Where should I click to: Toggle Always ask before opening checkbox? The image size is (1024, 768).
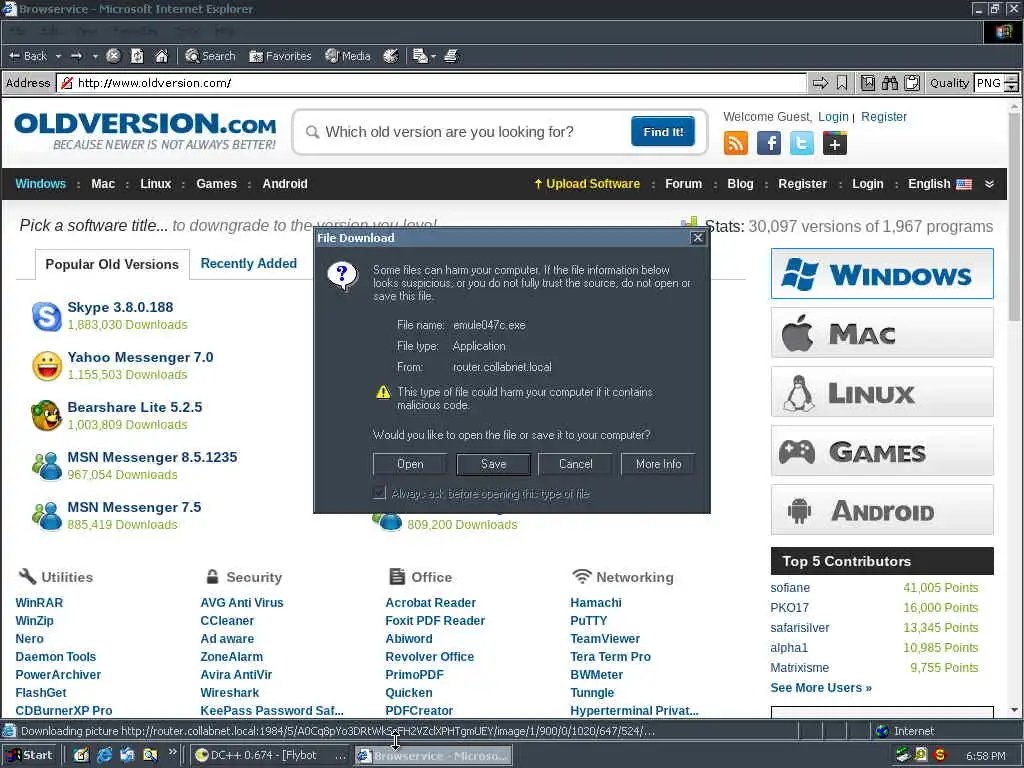[x=379, y=493]
